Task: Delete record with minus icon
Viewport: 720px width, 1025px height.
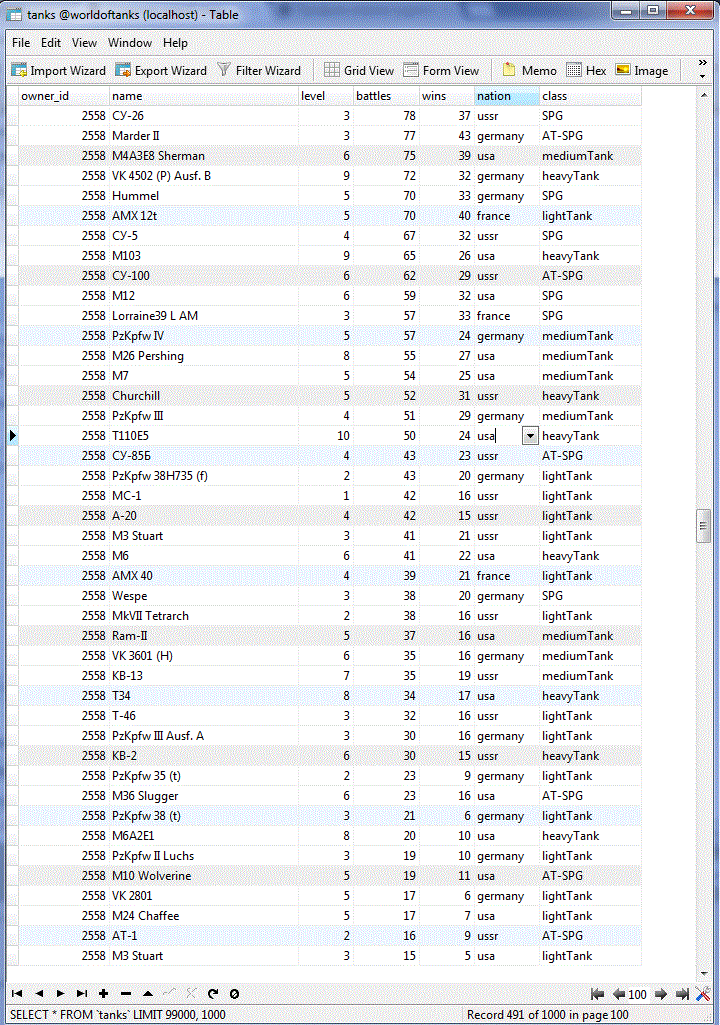Action: [126, 994]
